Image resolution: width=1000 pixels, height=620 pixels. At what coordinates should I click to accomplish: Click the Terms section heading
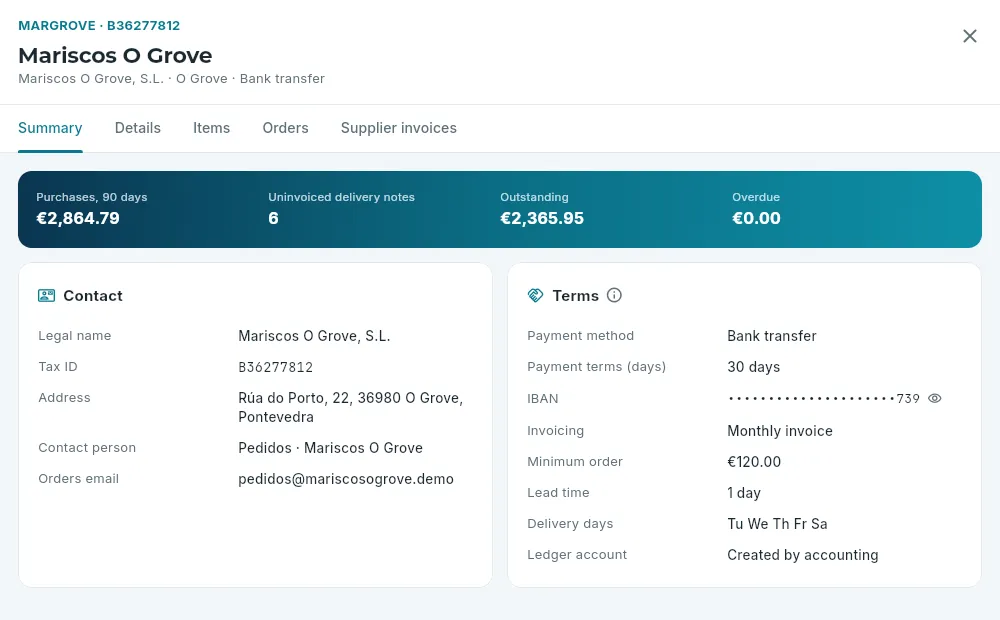pos(575,296)
